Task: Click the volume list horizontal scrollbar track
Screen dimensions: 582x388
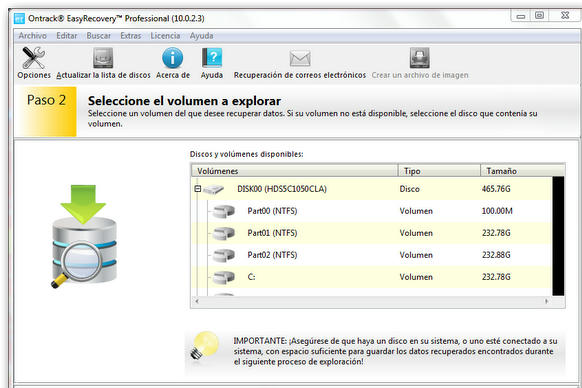Action: coord(372,301)
